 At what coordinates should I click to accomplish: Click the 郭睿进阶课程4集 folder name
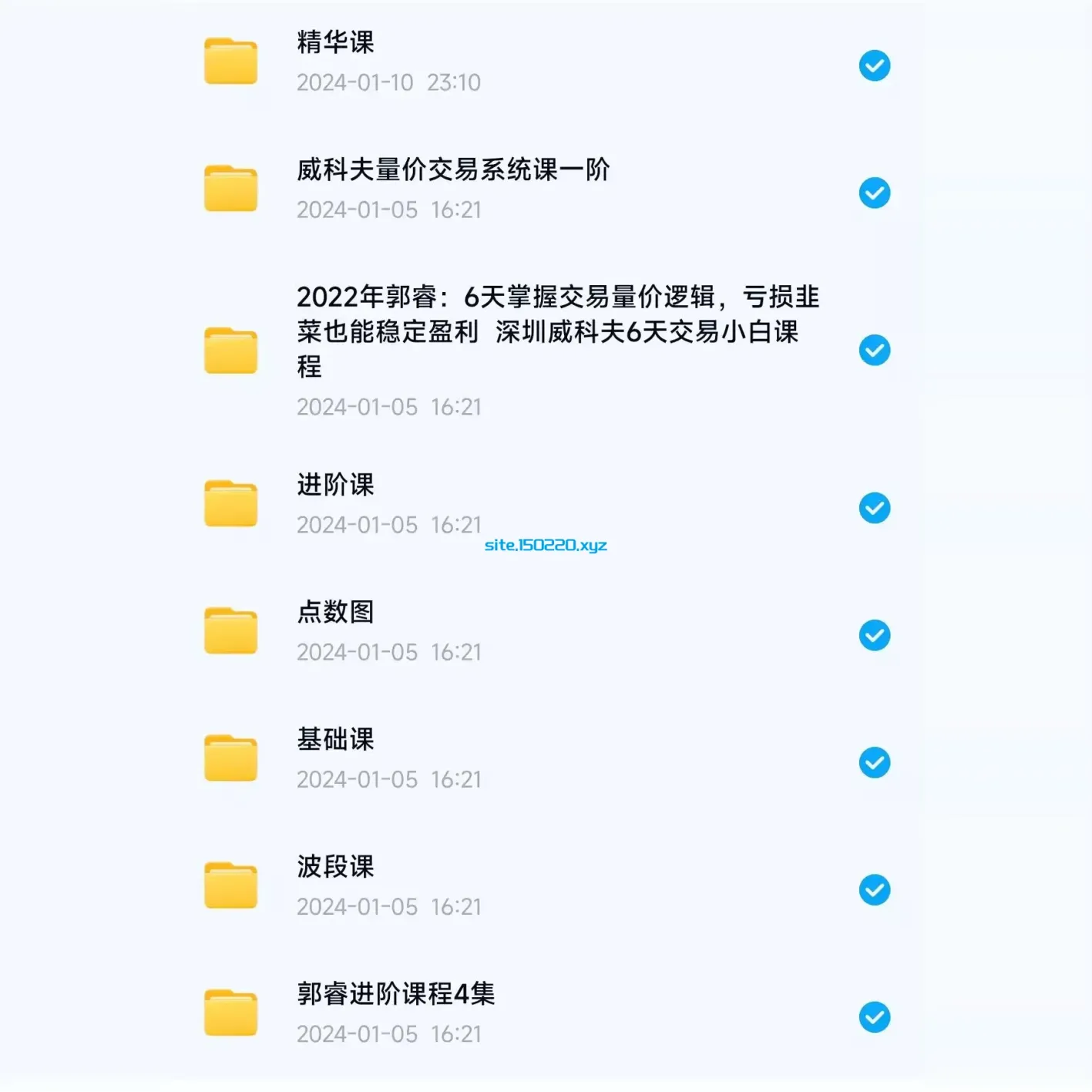(396, 994)
